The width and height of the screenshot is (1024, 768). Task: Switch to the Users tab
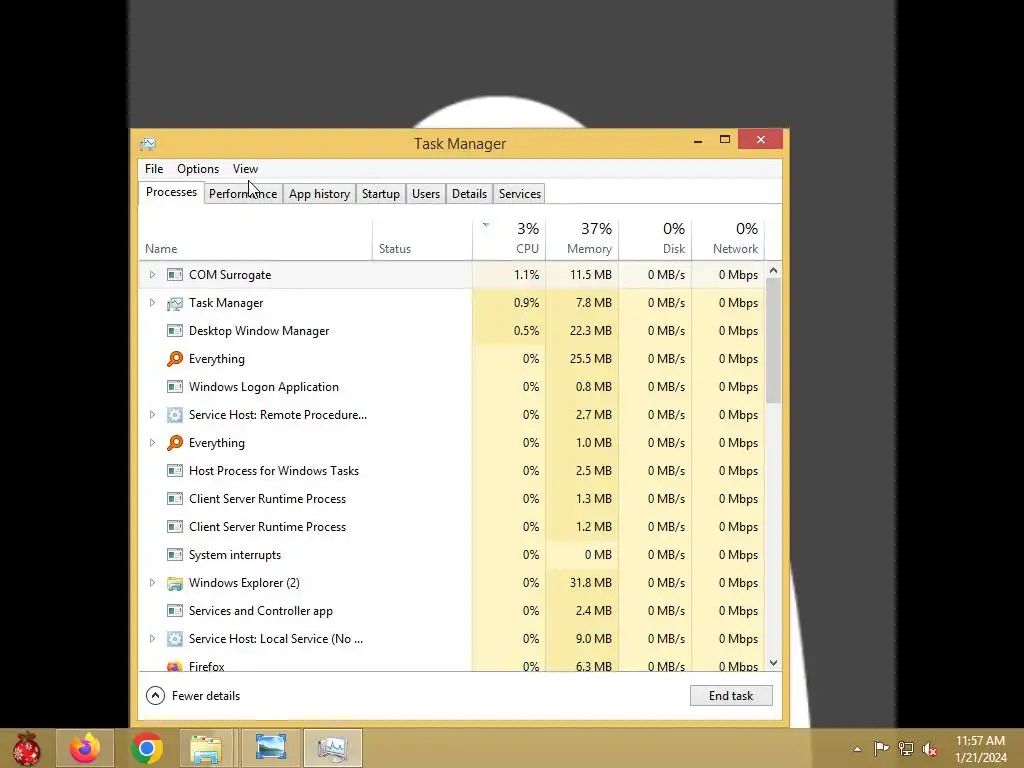coord(426,194)
